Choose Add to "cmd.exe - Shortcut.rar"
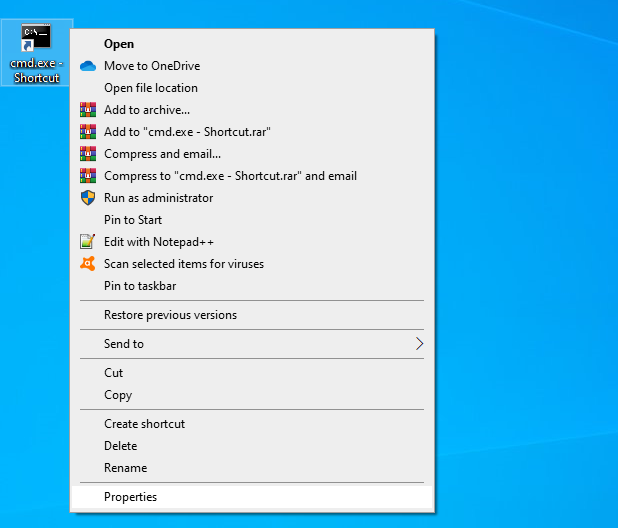619x528 pixels. 252,132
